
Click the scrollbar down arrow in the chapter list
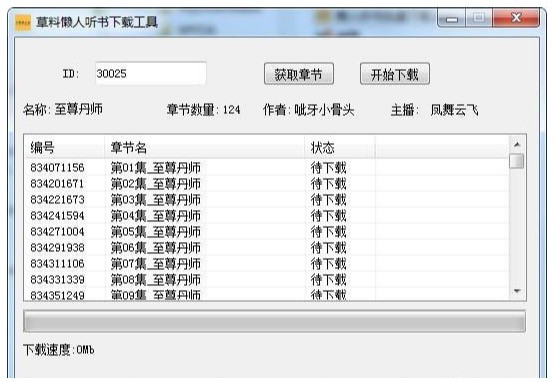pyautogui.click(x=517, y=291)
